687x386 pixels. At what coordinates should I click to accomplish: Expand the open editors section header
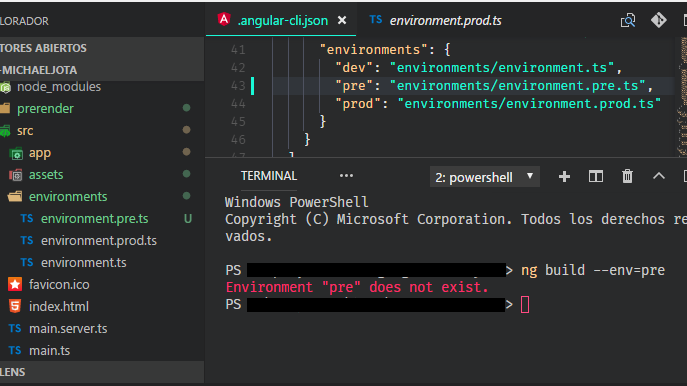102,48
